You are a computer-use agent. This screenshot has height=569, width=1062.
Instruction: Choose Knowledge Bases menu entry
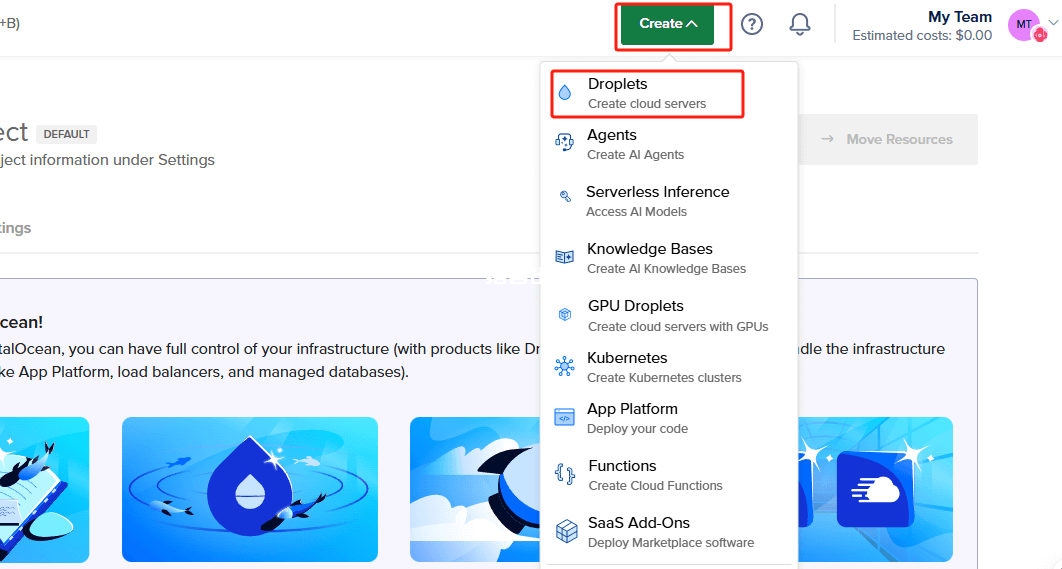tap(669, 258)
